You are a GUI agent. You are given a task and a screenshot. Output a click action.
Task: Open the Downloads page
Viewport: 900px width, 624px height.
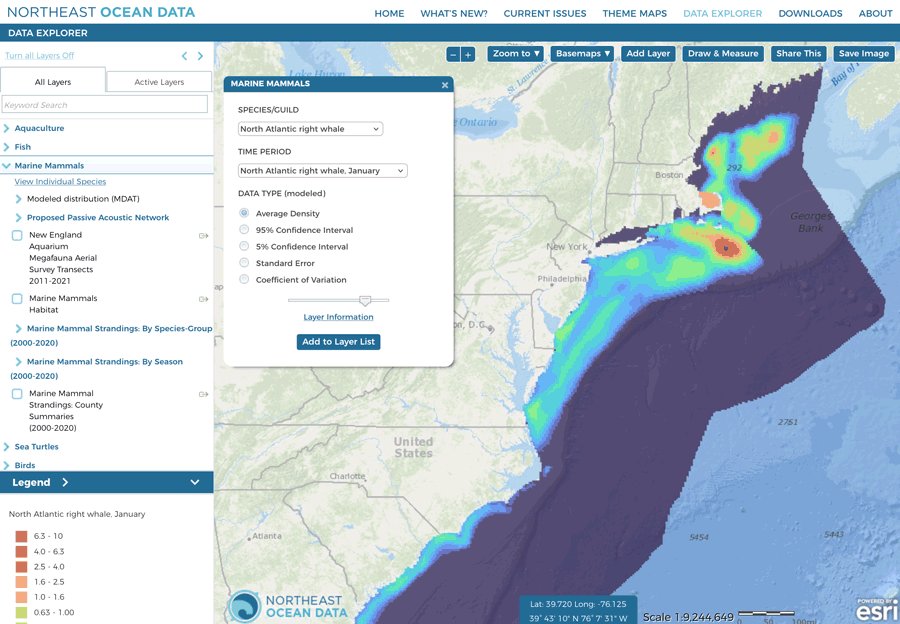tap(810, 13)
